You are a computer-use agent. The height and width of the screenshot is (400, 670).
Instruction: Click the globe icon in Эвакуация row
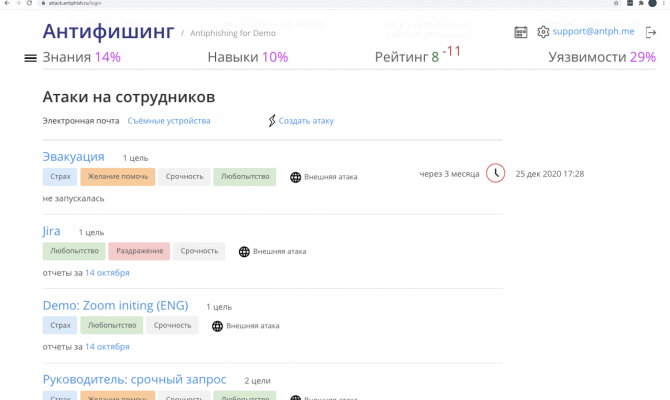tap(295, 177)
